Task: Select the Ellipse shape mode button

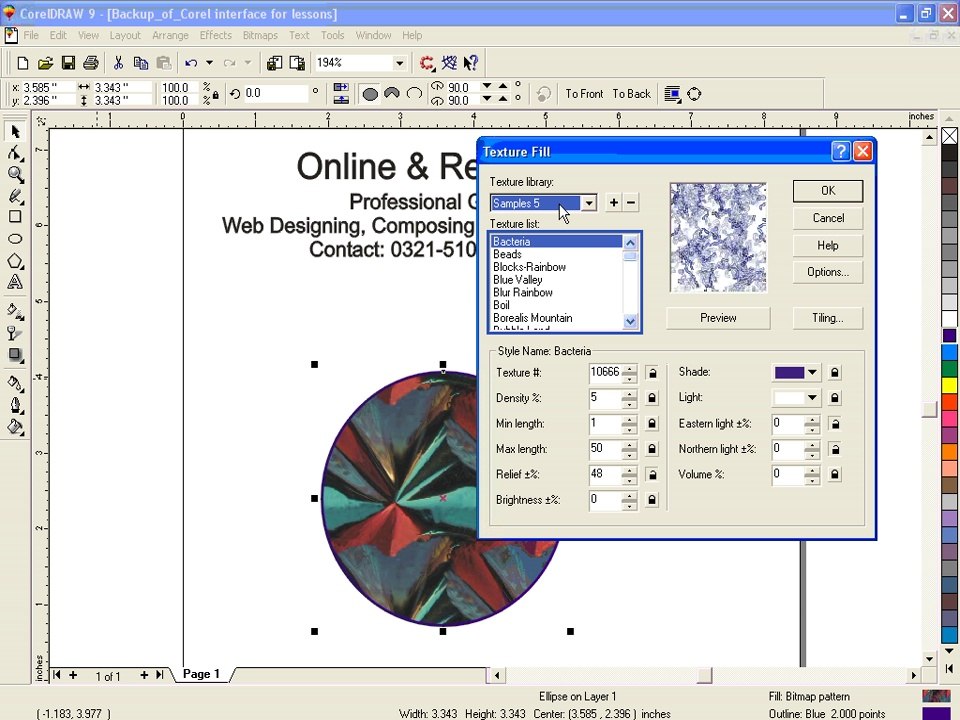Action: (370, 94)
